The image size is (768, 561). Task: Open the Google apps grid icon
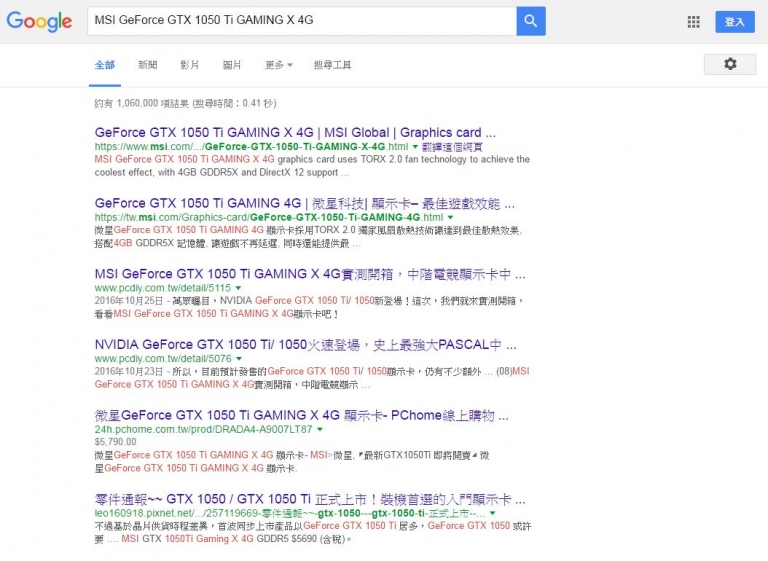coord(694,22)
